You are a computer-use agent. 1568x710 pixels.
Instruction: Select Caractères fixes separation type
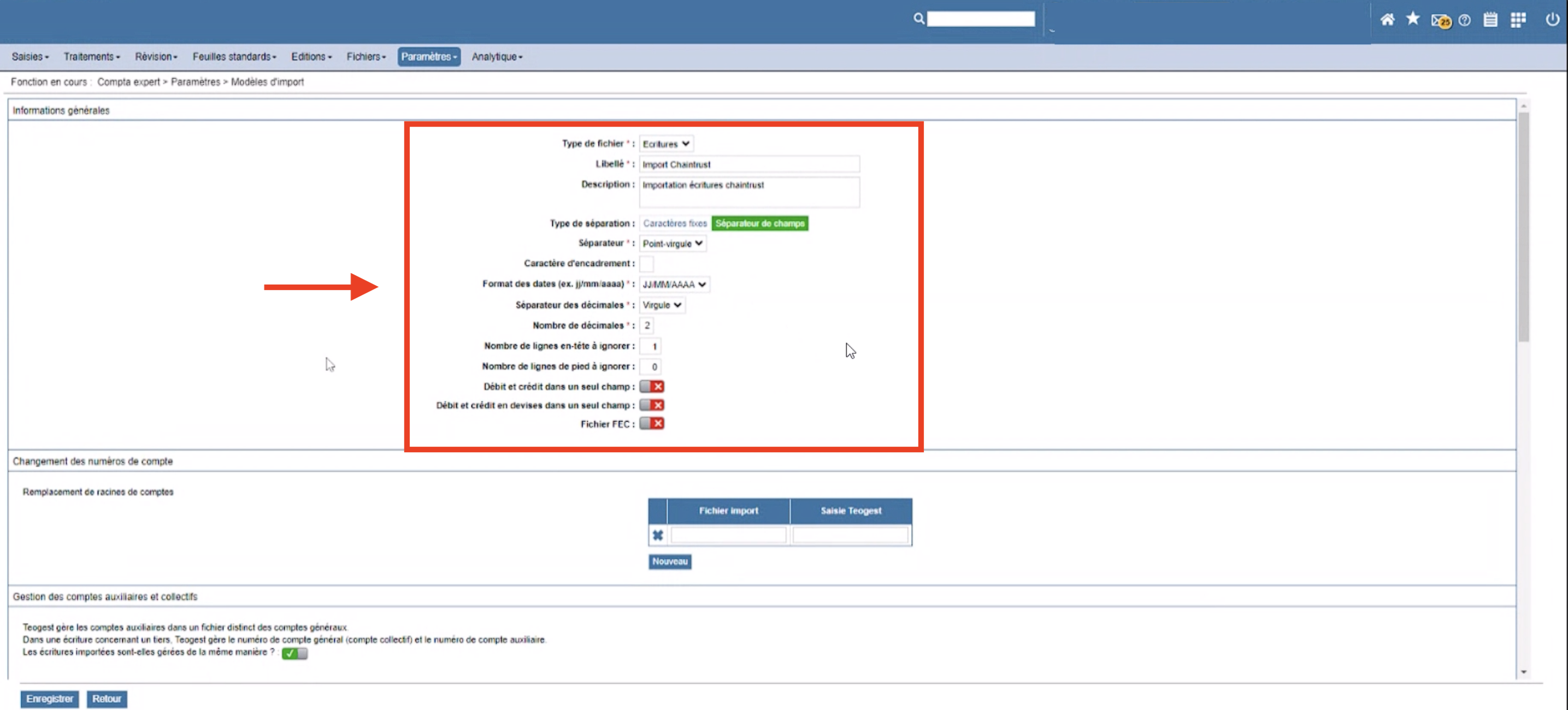click(674, 223)
